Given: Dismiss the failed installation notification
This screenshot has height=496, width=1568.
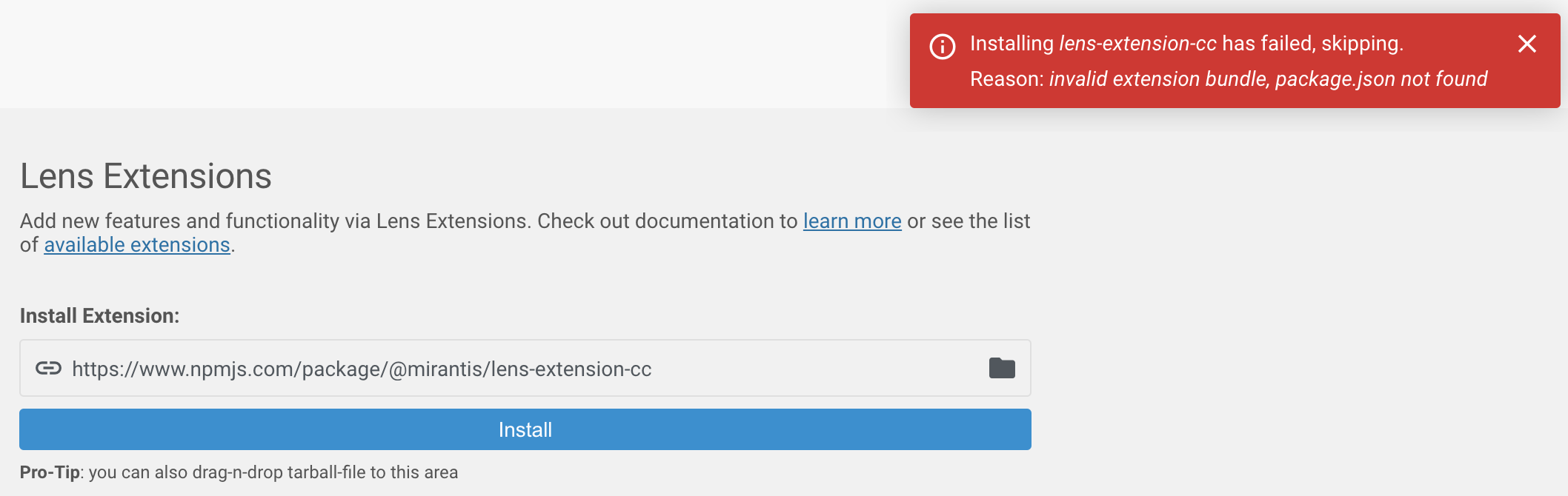Looking at the screenshot, I should (1528, 44).
